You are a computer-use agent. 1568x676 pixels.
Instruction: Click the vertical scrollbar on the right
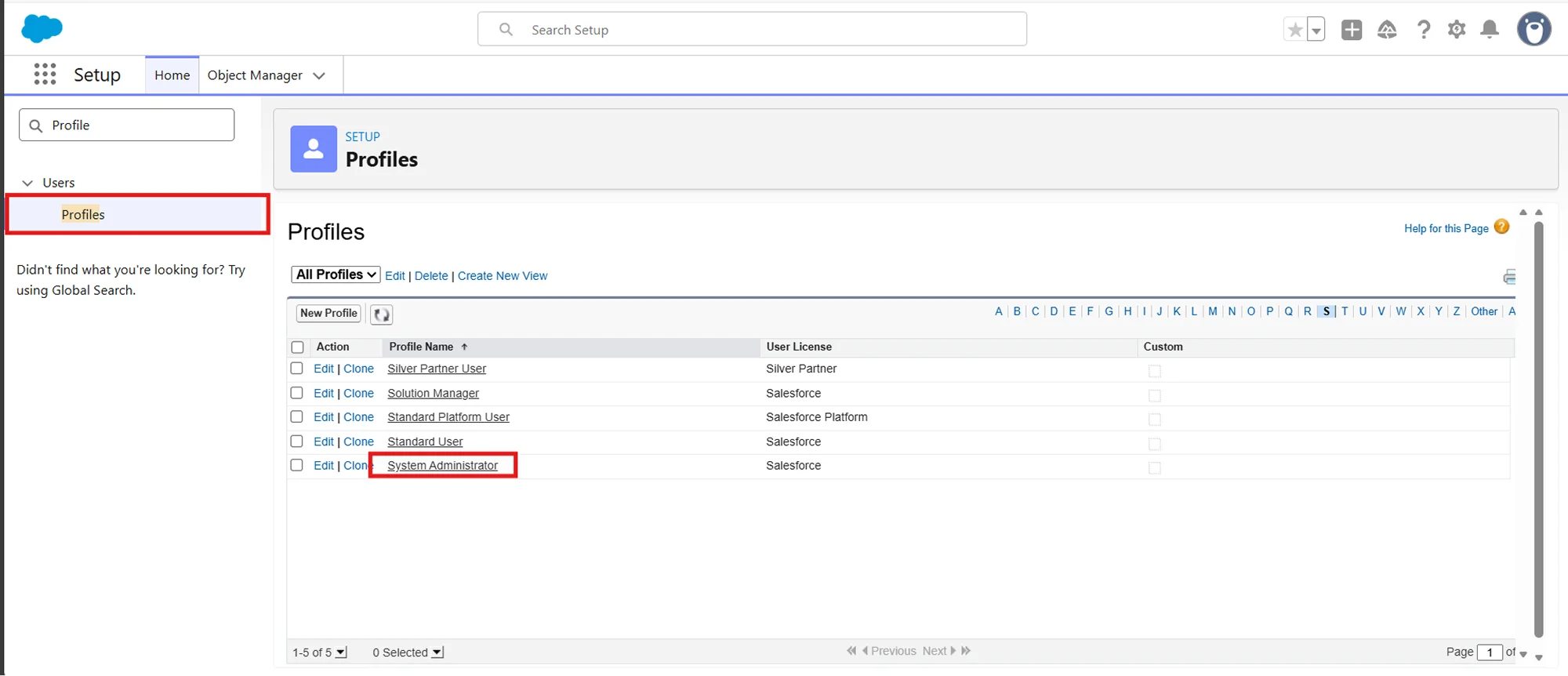(1538, 430)
